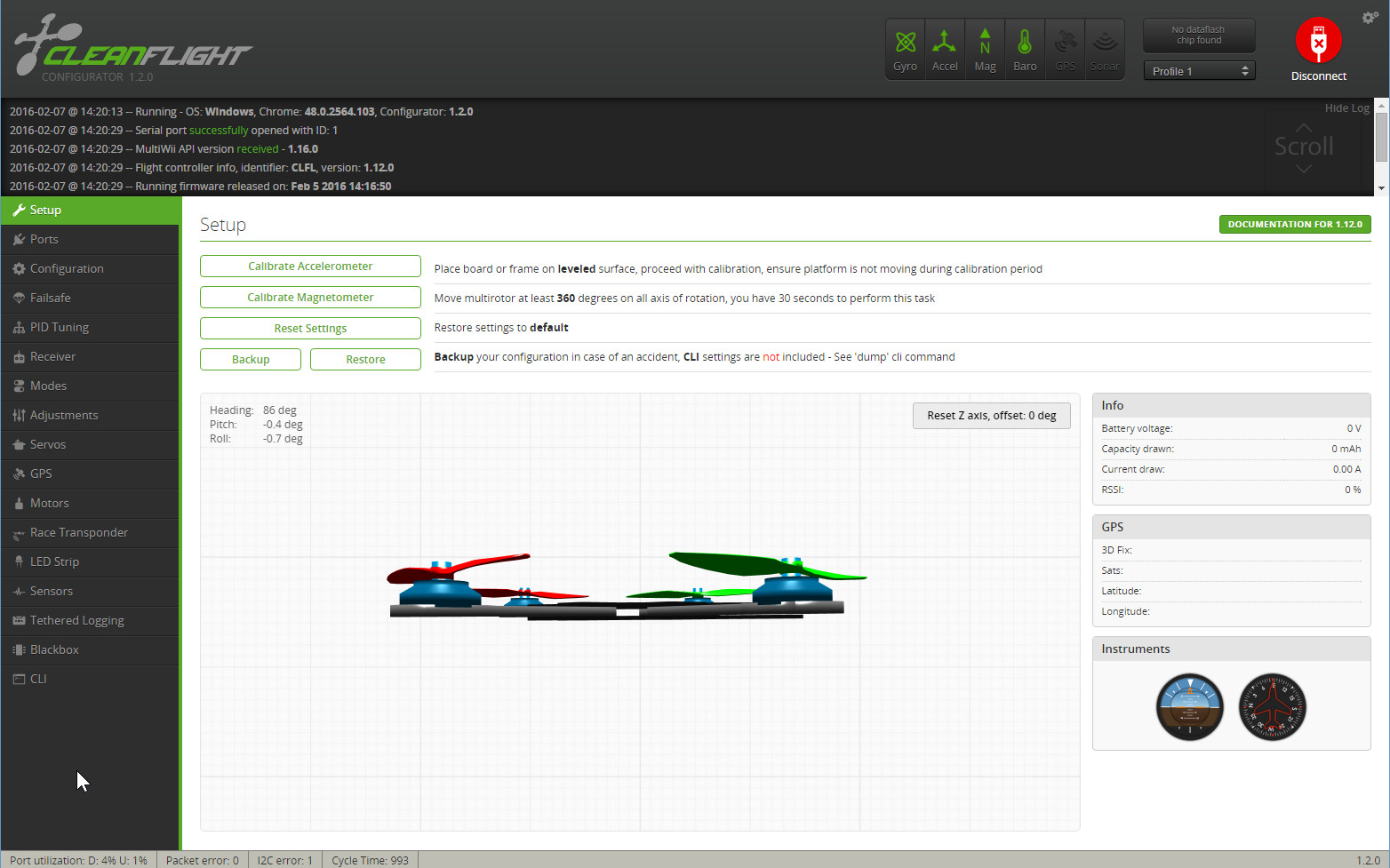Click Calibrate Accelerometer button
Image resolution: width=1390 pixels, height=868 pixels.
point(310,267)
